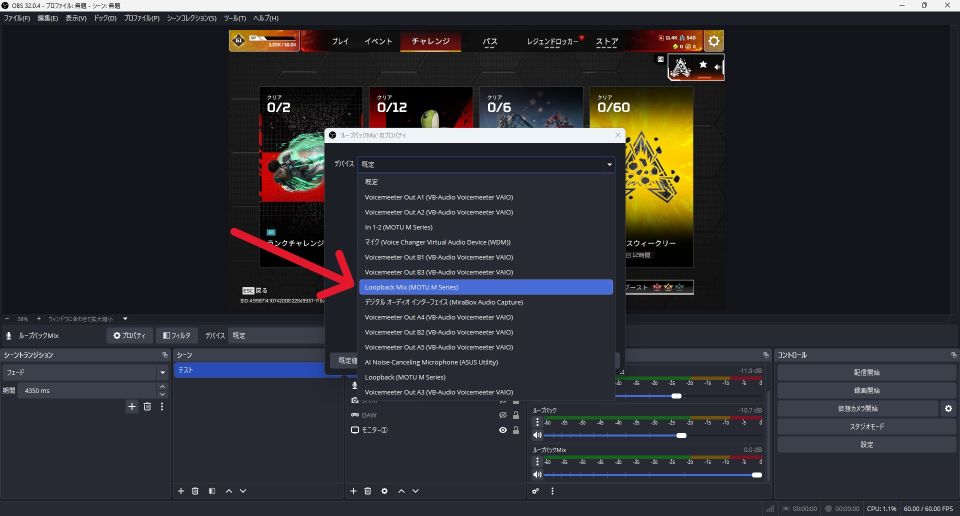Select Loopback Mix (MOTU M Series) device
This screenshot has width=960, height=516.
pos(485,287)
